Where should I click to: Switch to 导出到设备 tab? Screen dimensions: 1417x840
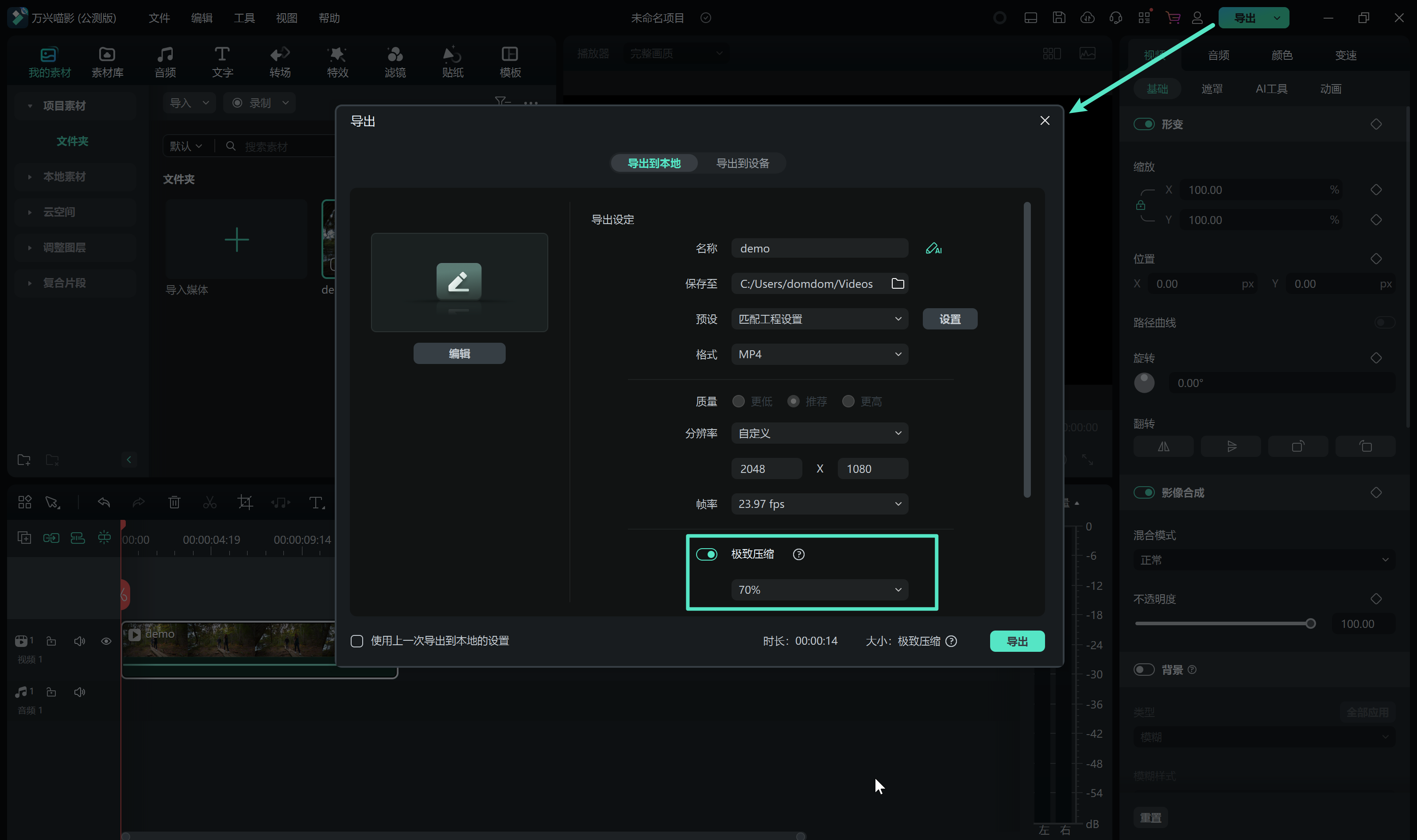(743, 163)
